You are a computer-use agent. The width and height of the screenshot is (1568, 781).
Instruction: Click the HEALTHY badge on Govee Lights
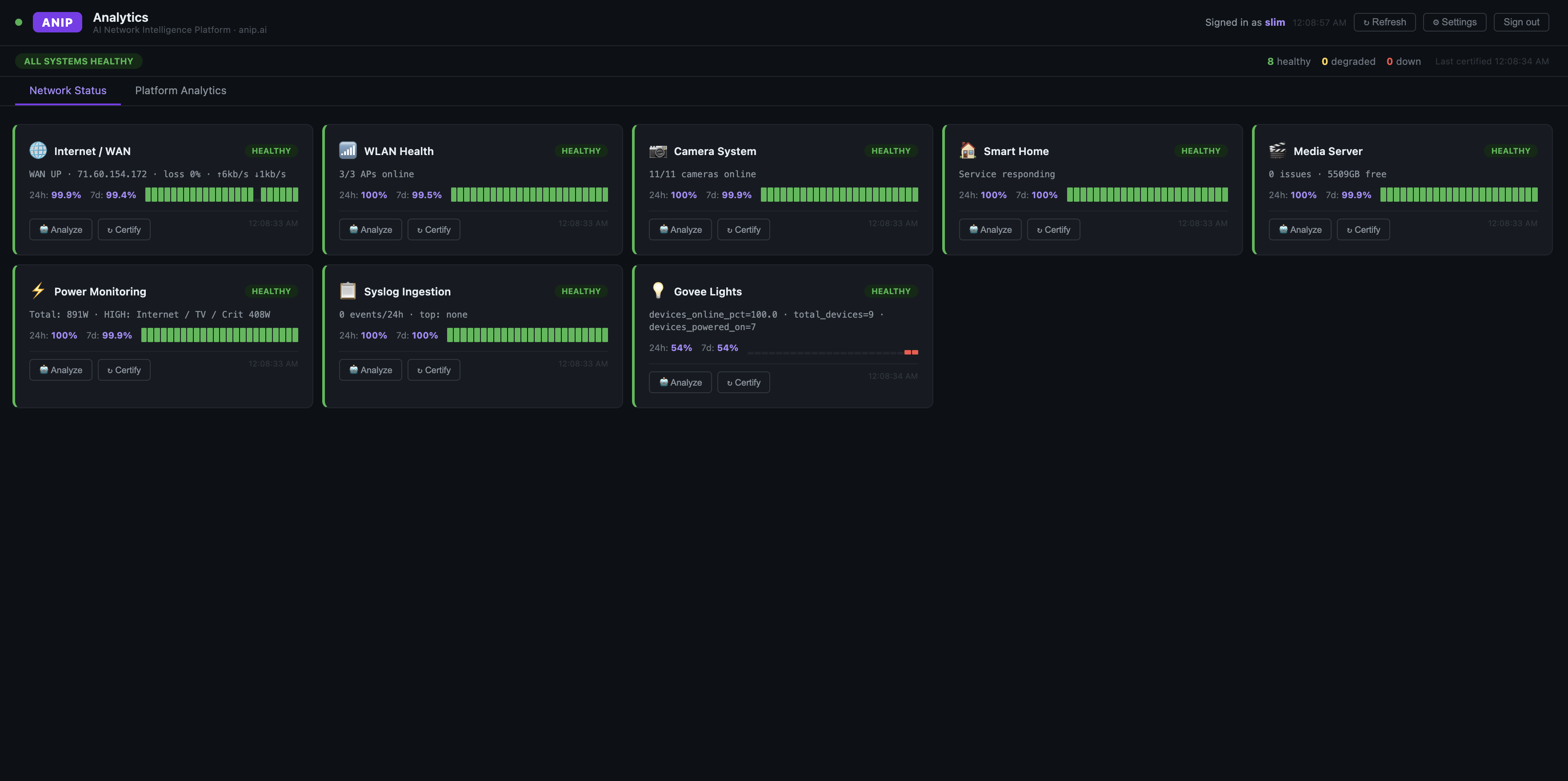891,291
